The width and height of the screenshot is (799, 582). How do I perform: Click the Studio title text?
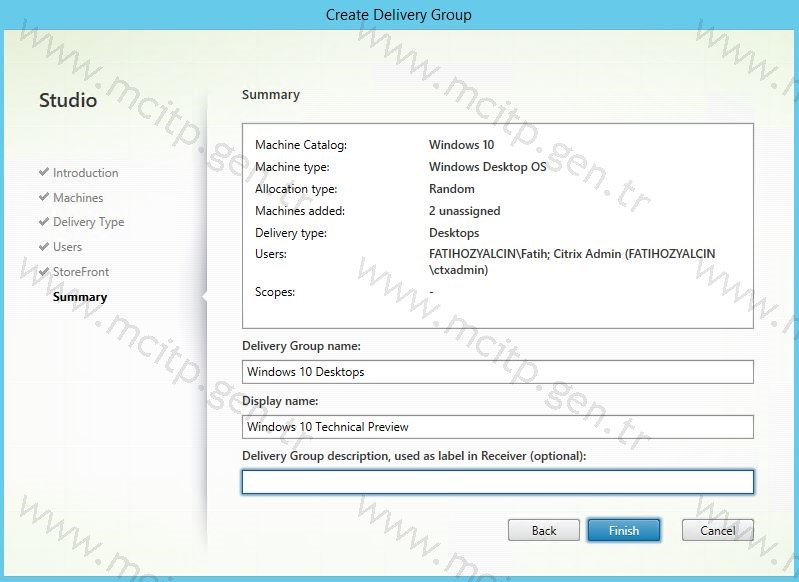pos(68,100)
